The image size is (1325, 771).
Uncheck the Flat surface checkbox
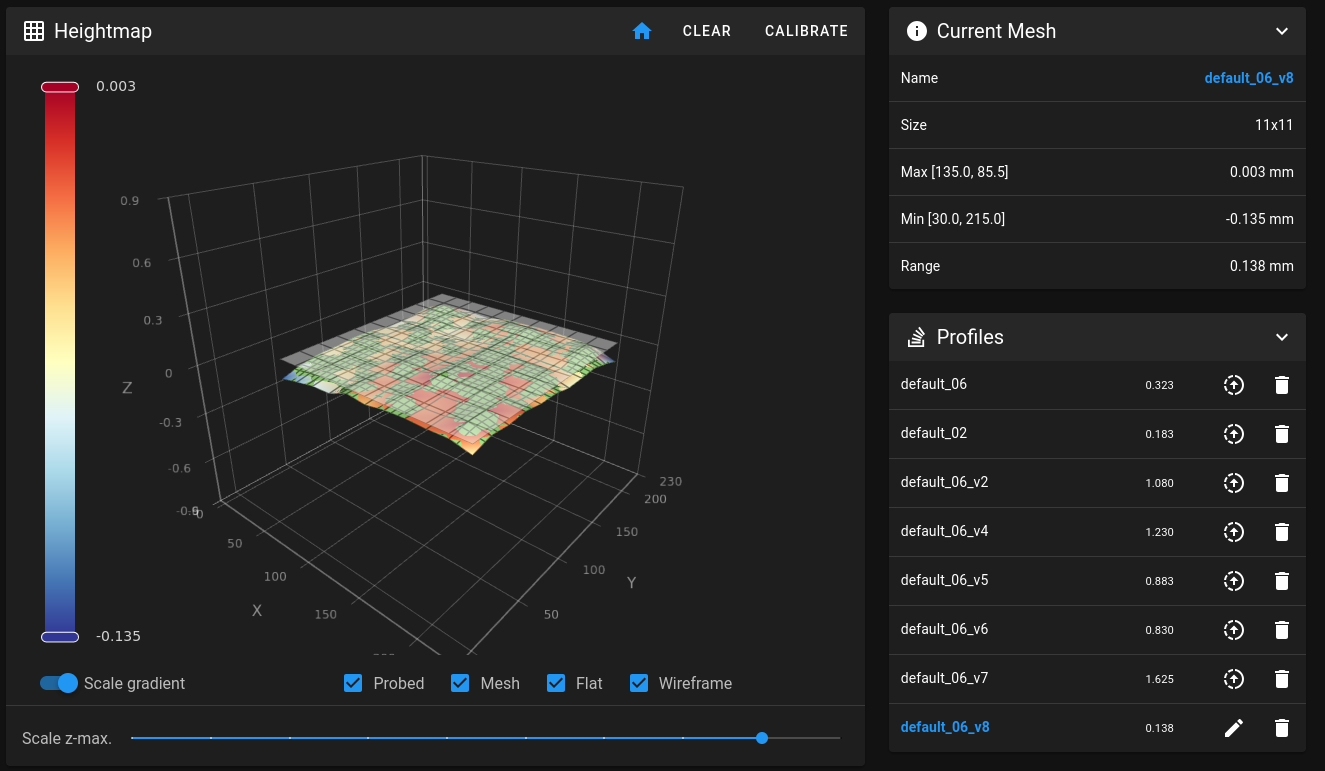[557, 683]
